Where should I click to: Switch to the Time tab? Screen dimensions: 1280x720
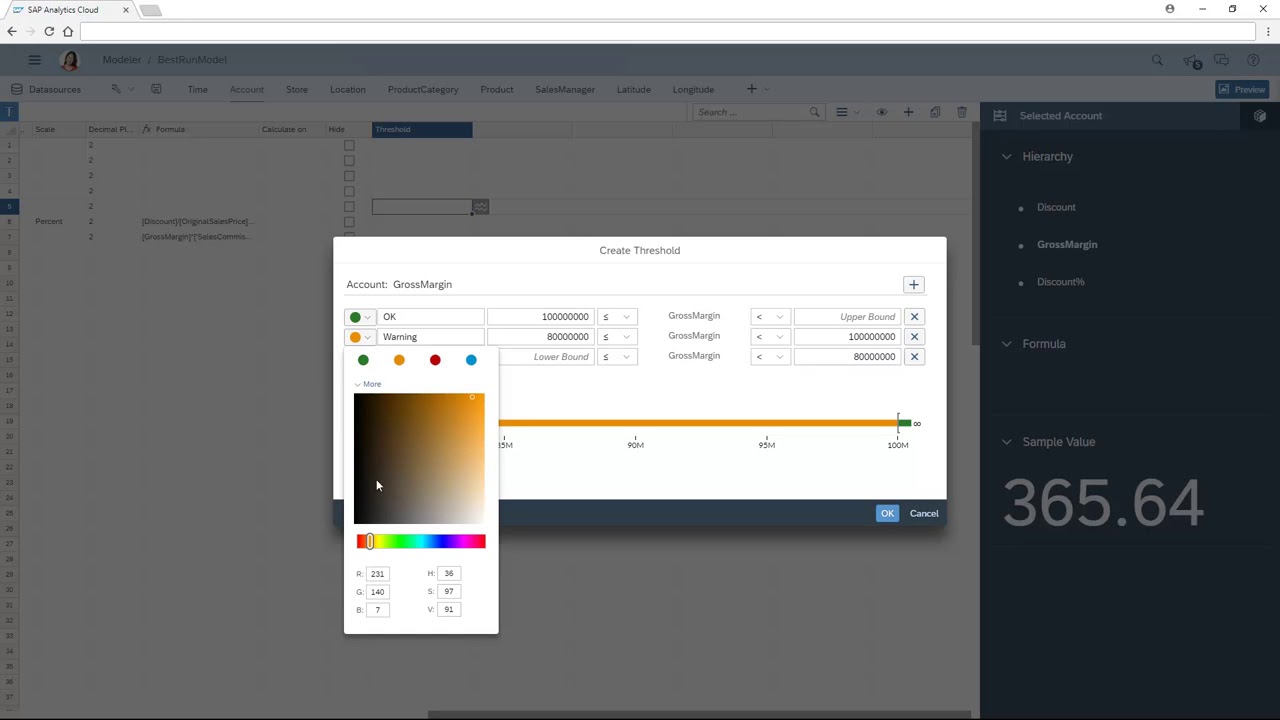coord(197,90)
